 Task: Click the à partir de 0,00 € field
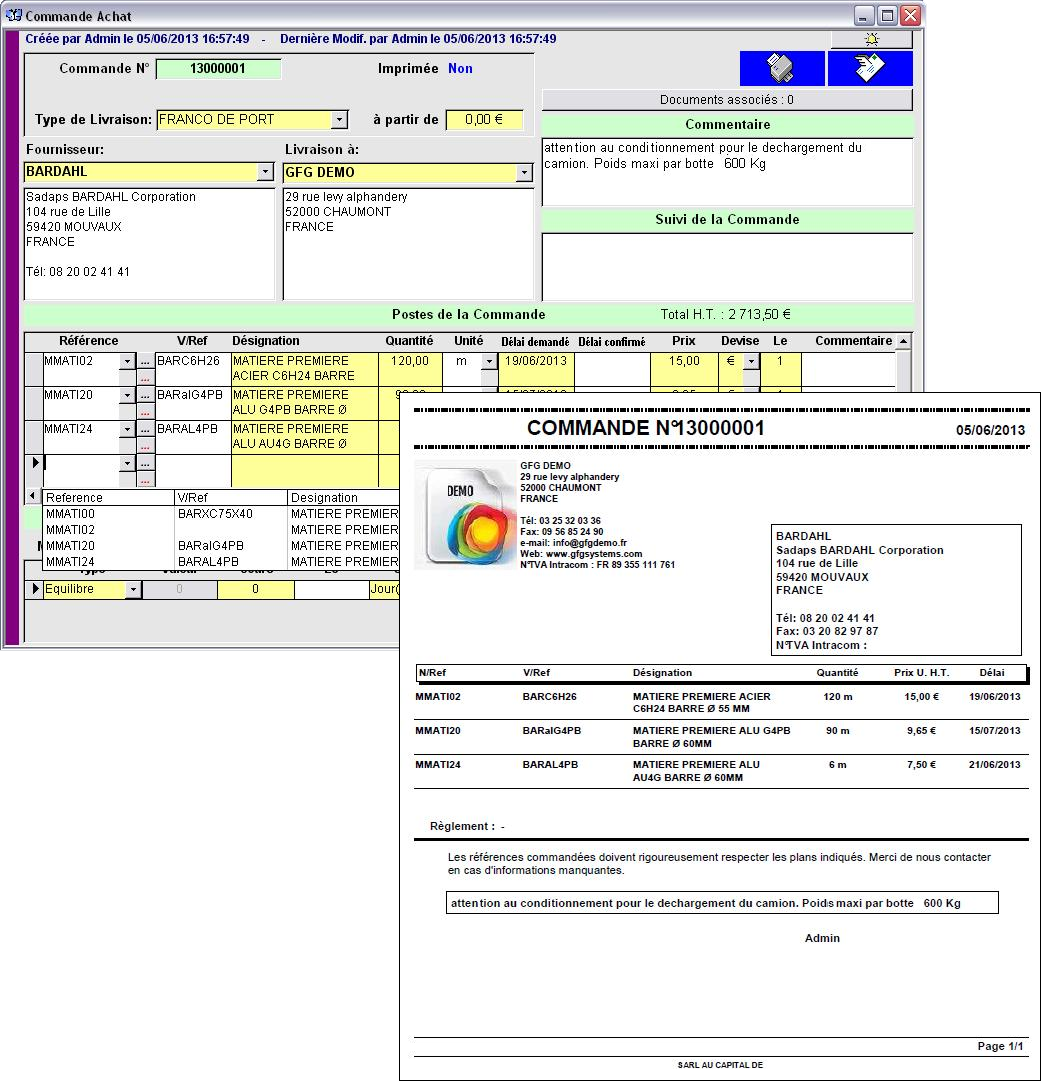[484, 119]
